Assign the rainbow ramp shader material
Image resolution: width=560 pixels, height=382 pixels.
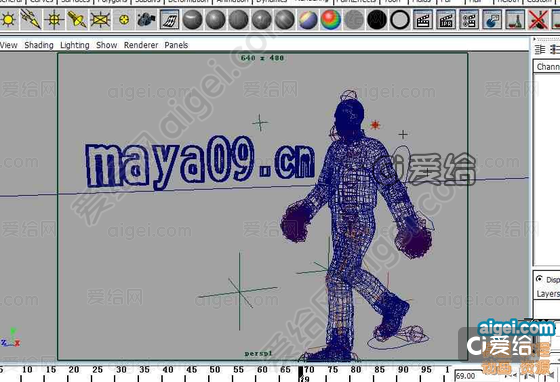click(331, 19)
